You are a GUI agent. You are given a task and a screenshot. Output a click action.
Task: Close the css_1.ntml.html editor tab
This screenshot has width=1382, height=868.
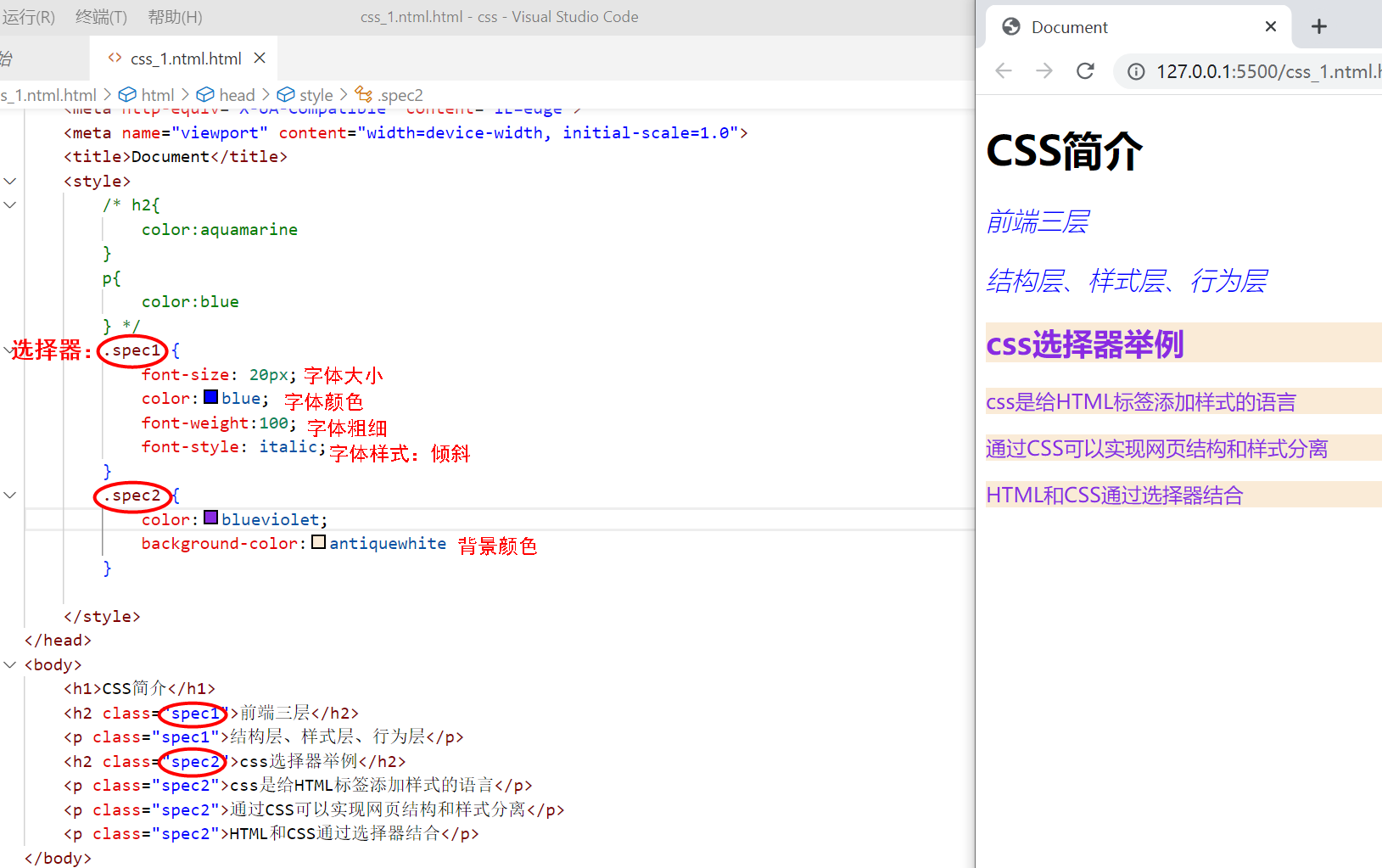259,58
